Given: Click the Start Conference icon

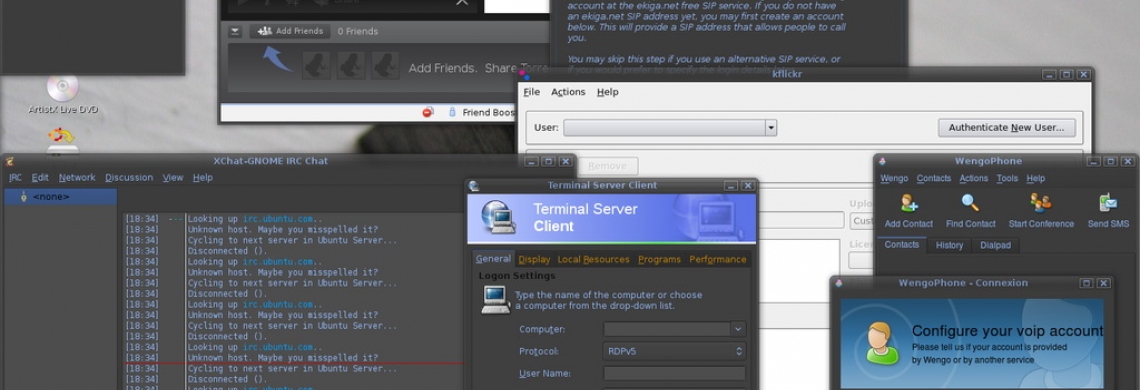Looking at the screenshot, I should click(x=1041, y=203).
